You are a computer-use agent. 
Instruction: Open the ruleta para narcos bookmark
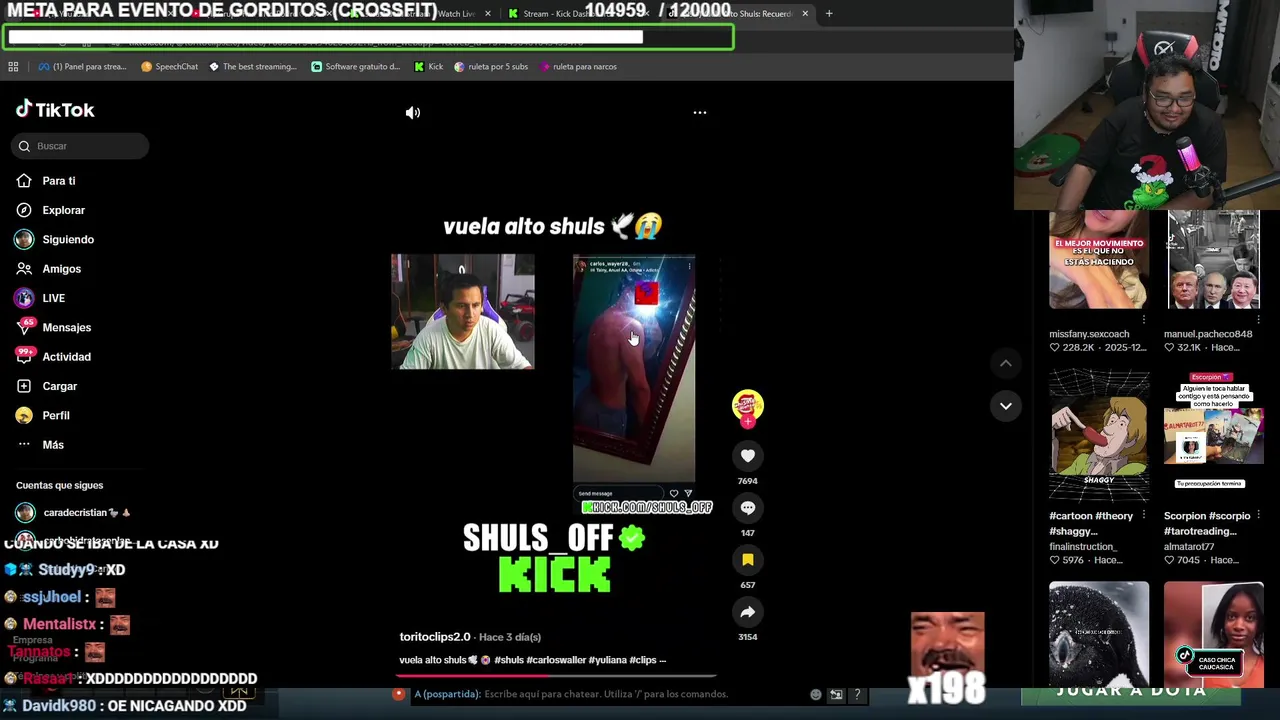[578, 67]
